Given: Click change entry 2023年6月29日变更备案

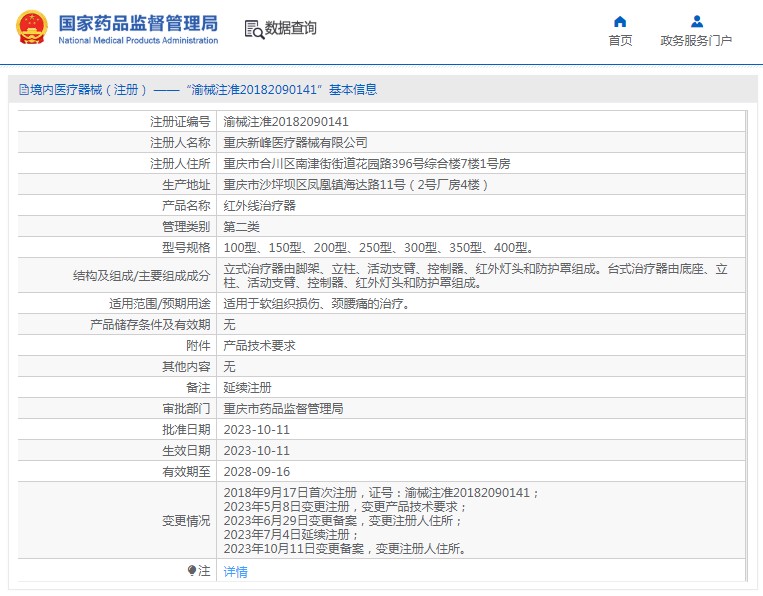Looking at the screenshot, I should pyautogui.click(x=343, y=521).
